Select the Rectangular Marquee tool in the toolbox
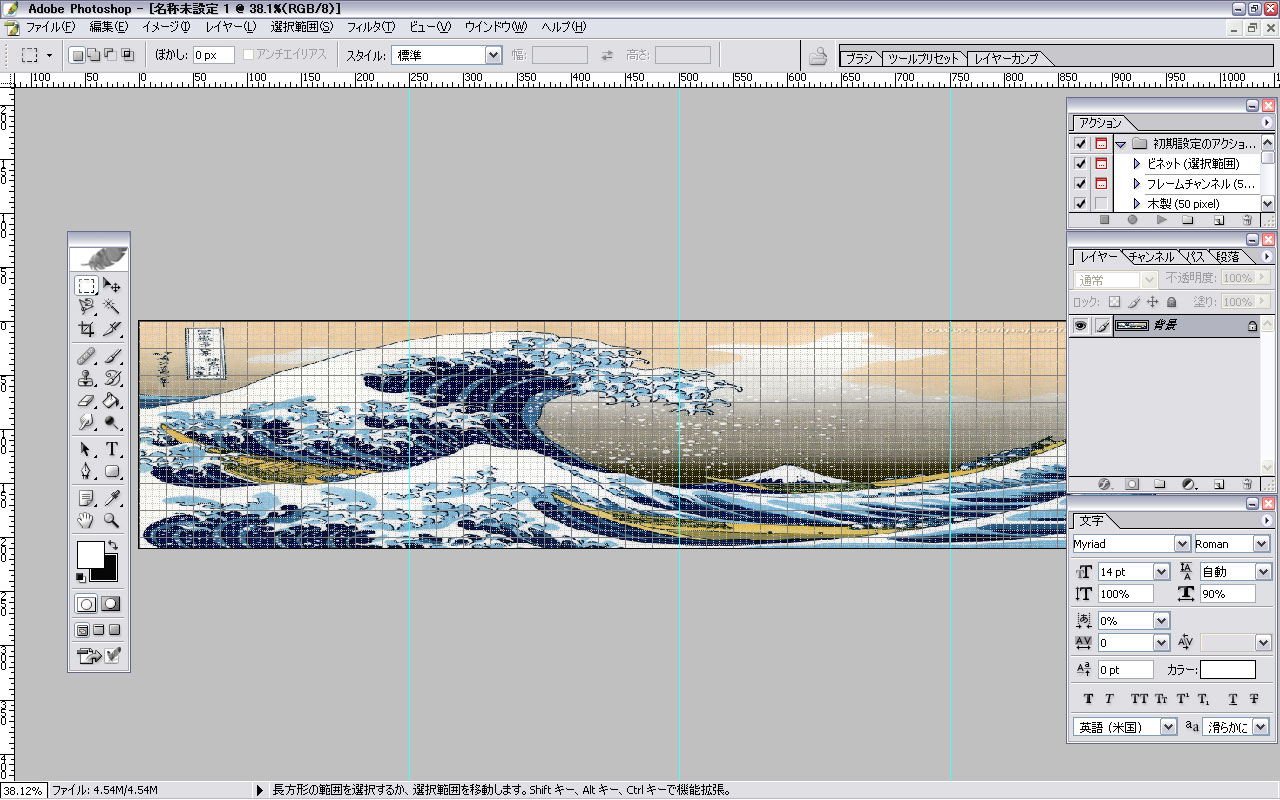 click(87, 286)
